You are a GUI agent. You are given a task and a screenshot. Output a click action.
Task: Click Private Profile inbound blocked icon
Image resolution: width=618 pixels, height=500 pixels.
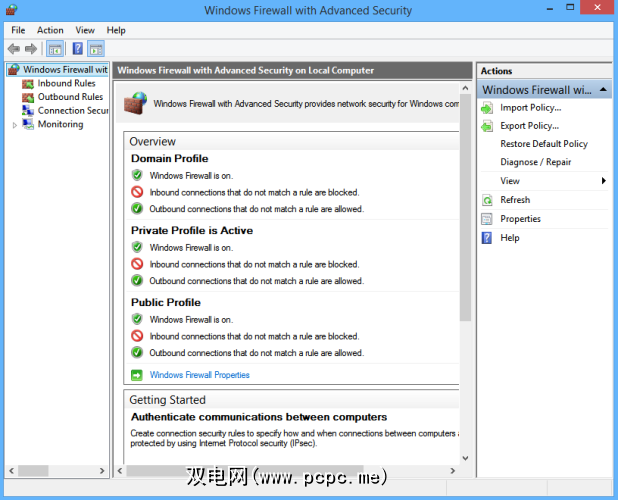tap(137, 264)
